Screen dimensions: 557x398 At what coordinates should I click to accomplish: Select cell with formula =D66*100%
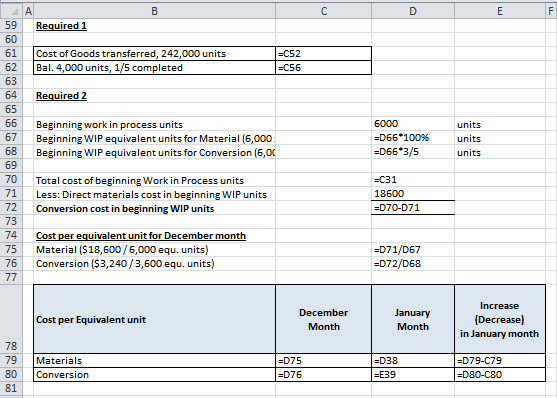413,138
